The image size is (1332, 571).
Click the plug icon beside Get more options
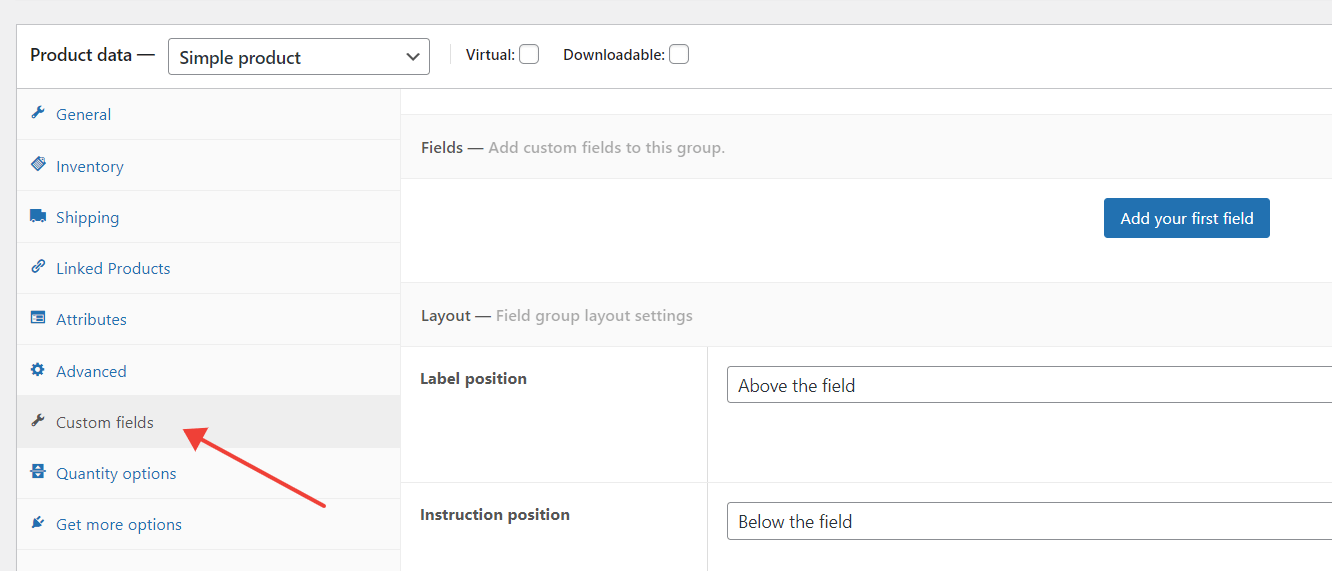click(x=38, y=523)
